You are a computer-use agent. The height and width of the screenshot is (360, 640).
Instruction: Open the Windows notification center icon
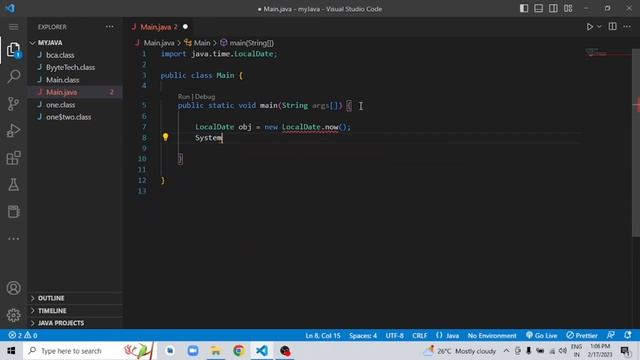click(x=625, y=351)
